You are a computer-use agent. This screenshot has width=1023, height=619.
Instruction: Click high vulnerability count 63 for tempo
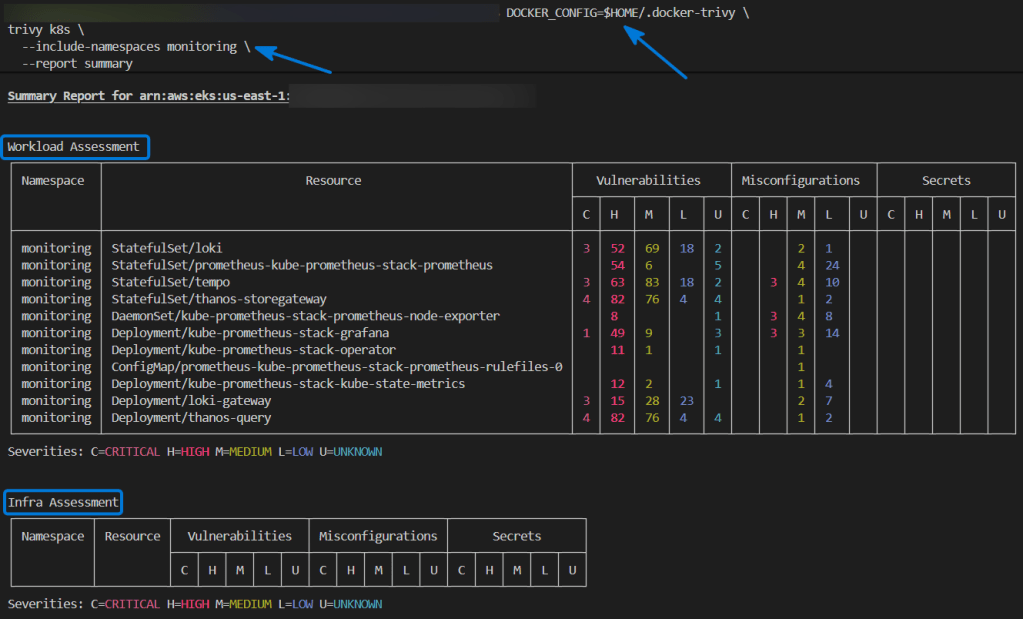click(617, 282)
